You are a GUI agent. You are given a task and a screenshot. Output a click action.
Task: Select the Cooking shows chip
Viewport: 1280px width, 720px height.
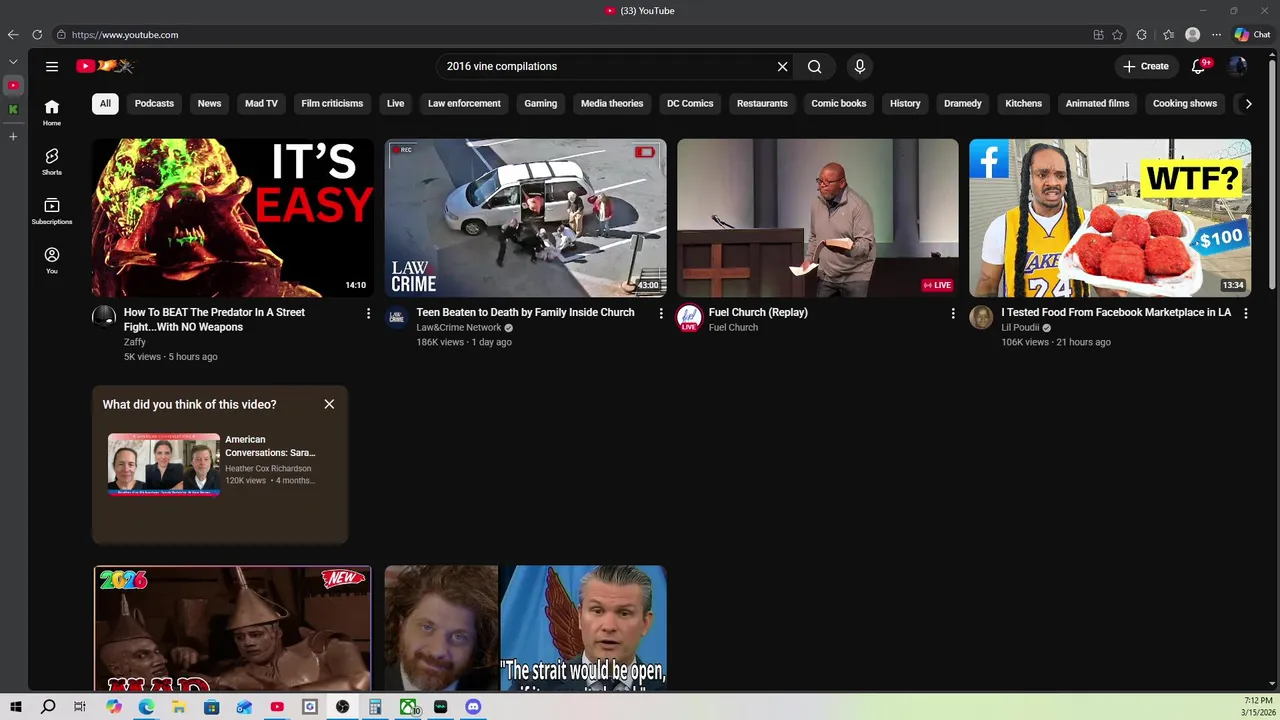click(1185, 103)
